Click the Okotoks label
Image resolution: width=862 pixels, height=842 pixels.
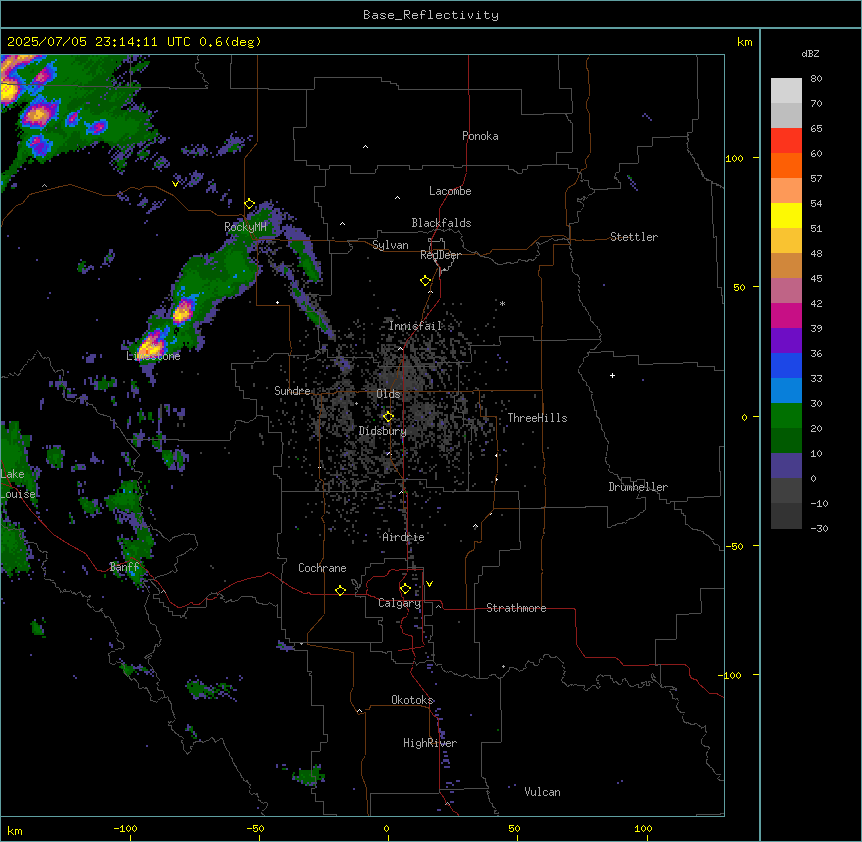point(412,700)
